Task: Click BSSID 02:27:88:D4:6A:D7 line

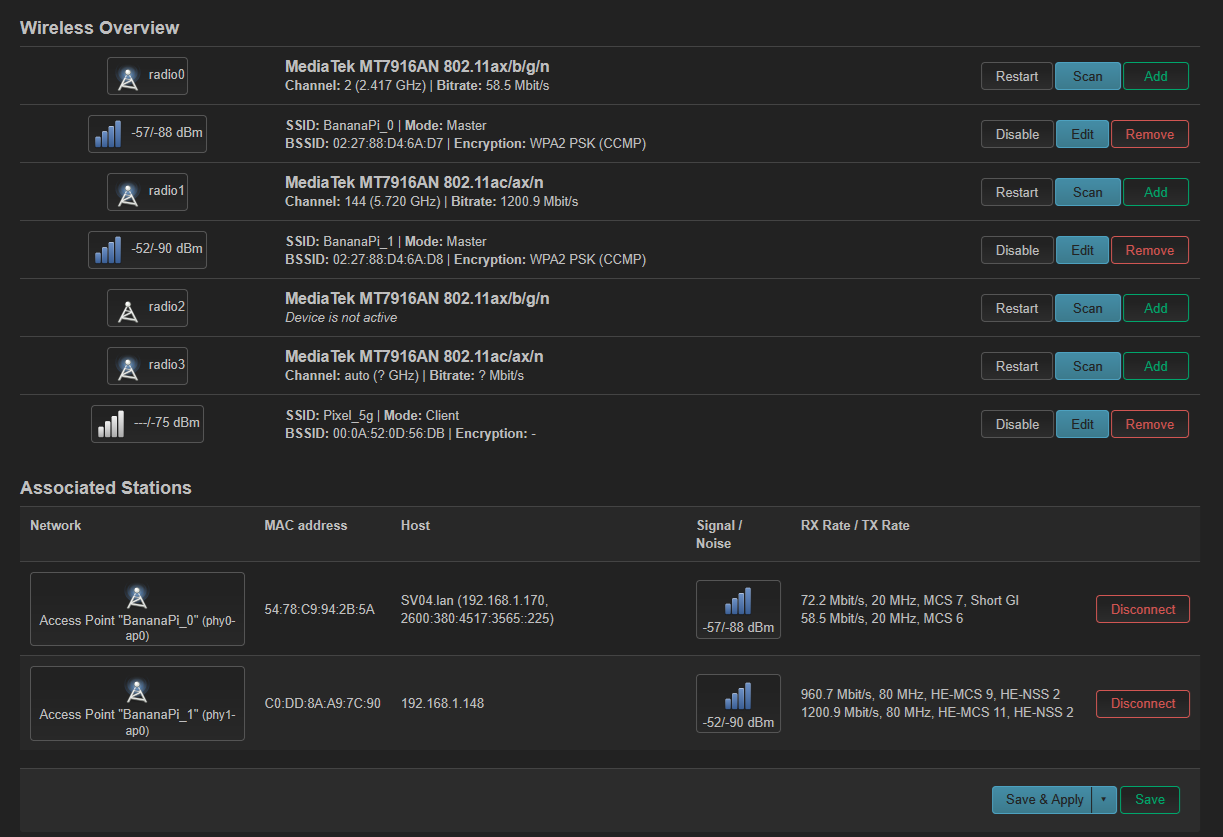Action: coord(465,143)
